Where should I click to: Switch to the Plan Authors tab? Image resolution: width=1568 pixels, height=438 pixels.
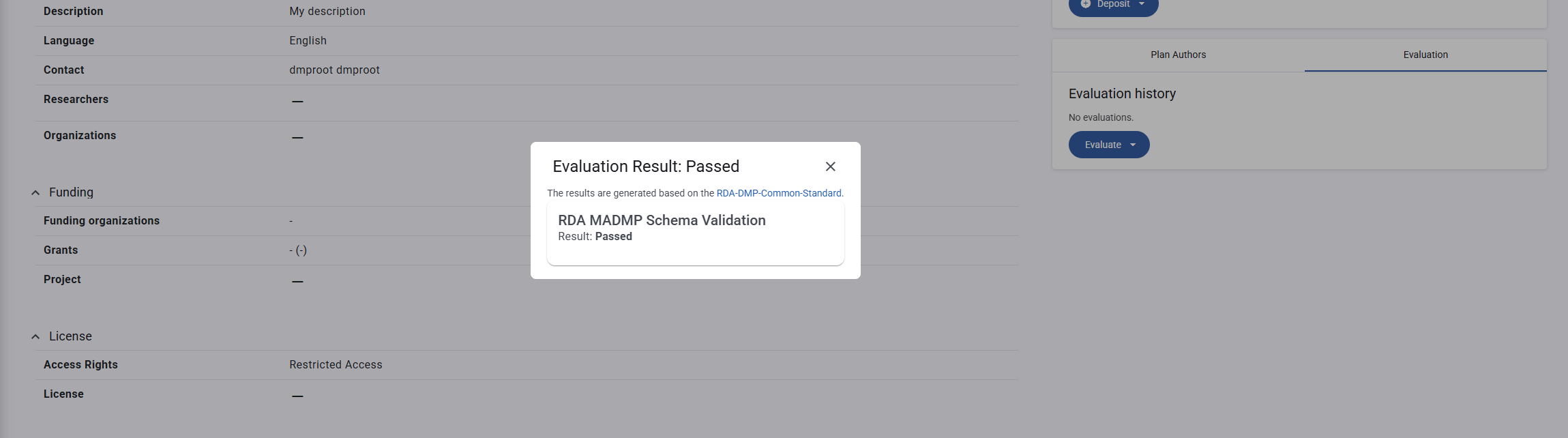1178,55
